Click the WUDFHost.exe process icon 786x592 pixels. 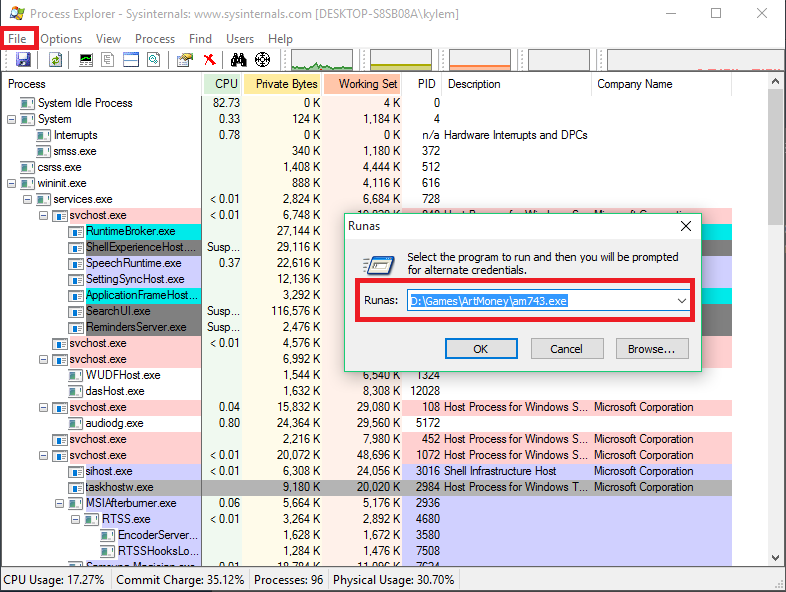pyautogui.click(x=76, y=375)
